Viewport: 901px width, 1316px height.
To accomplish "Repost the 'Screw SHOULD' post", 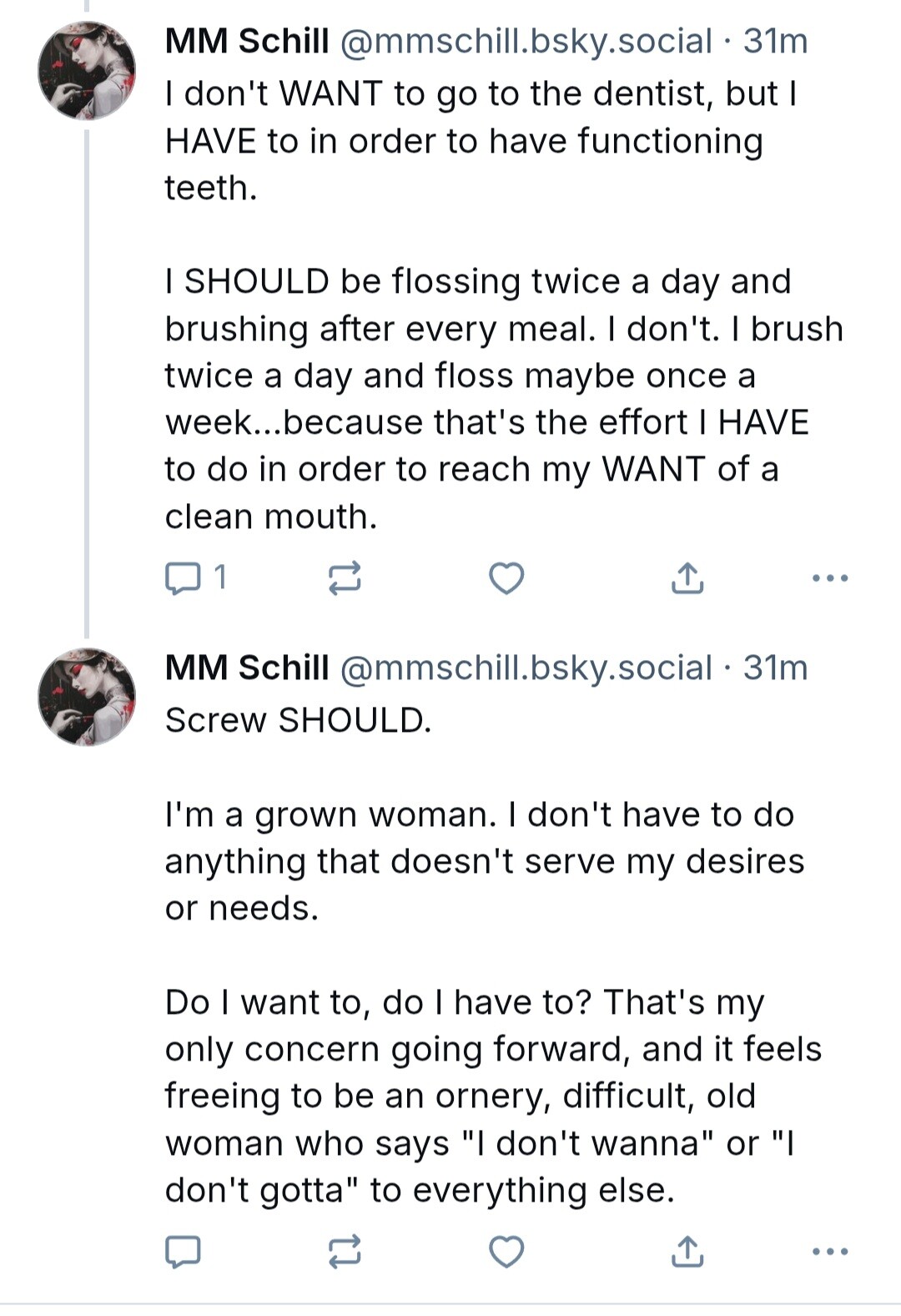I will [x=344, y=1251].
